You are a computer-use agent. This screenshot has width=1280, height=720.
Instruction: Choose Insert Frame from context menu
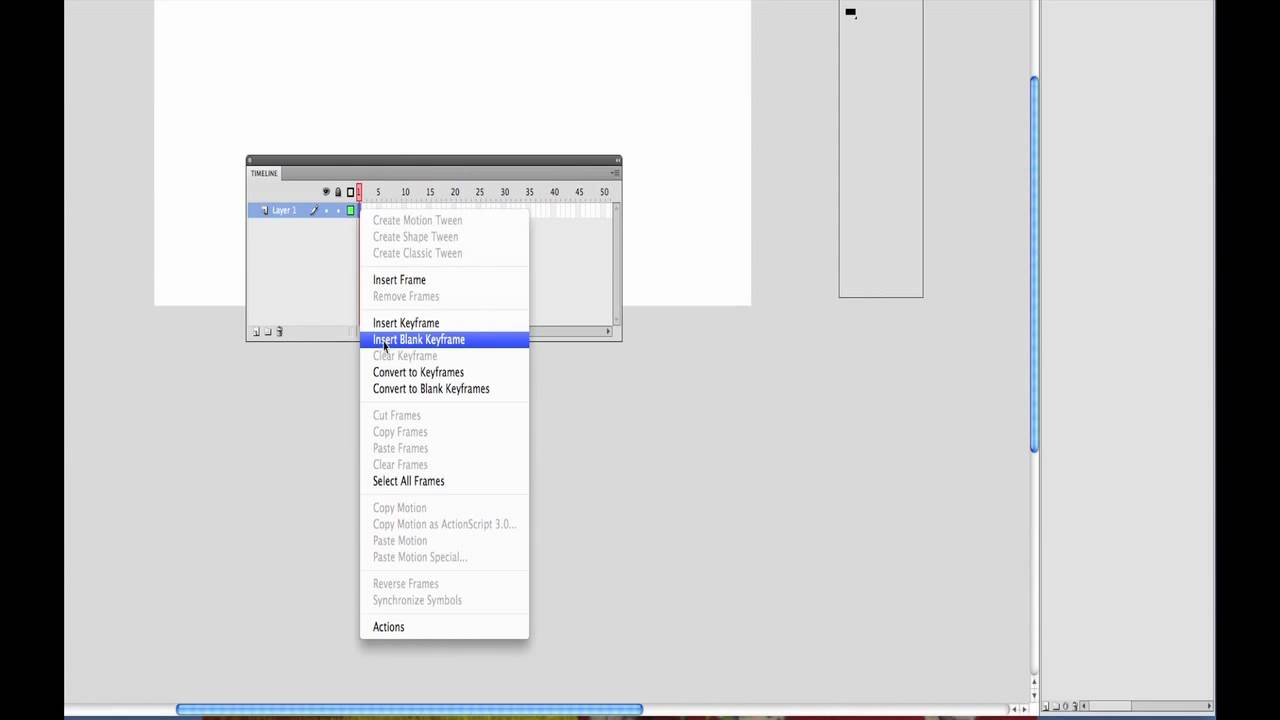399,280
